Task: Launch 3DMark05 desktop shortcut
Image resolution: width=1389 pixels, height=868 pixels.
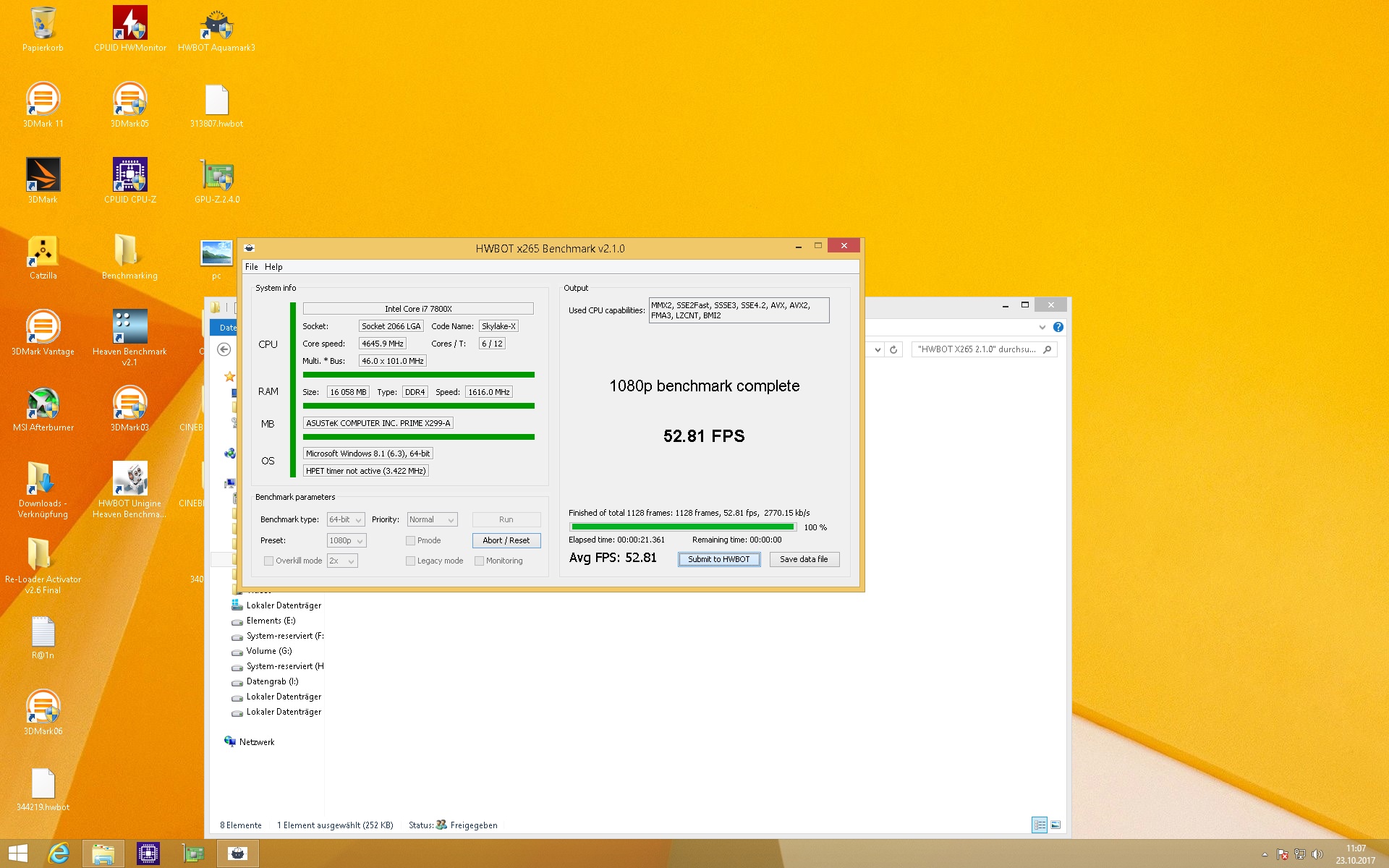Action: [129, 105]
